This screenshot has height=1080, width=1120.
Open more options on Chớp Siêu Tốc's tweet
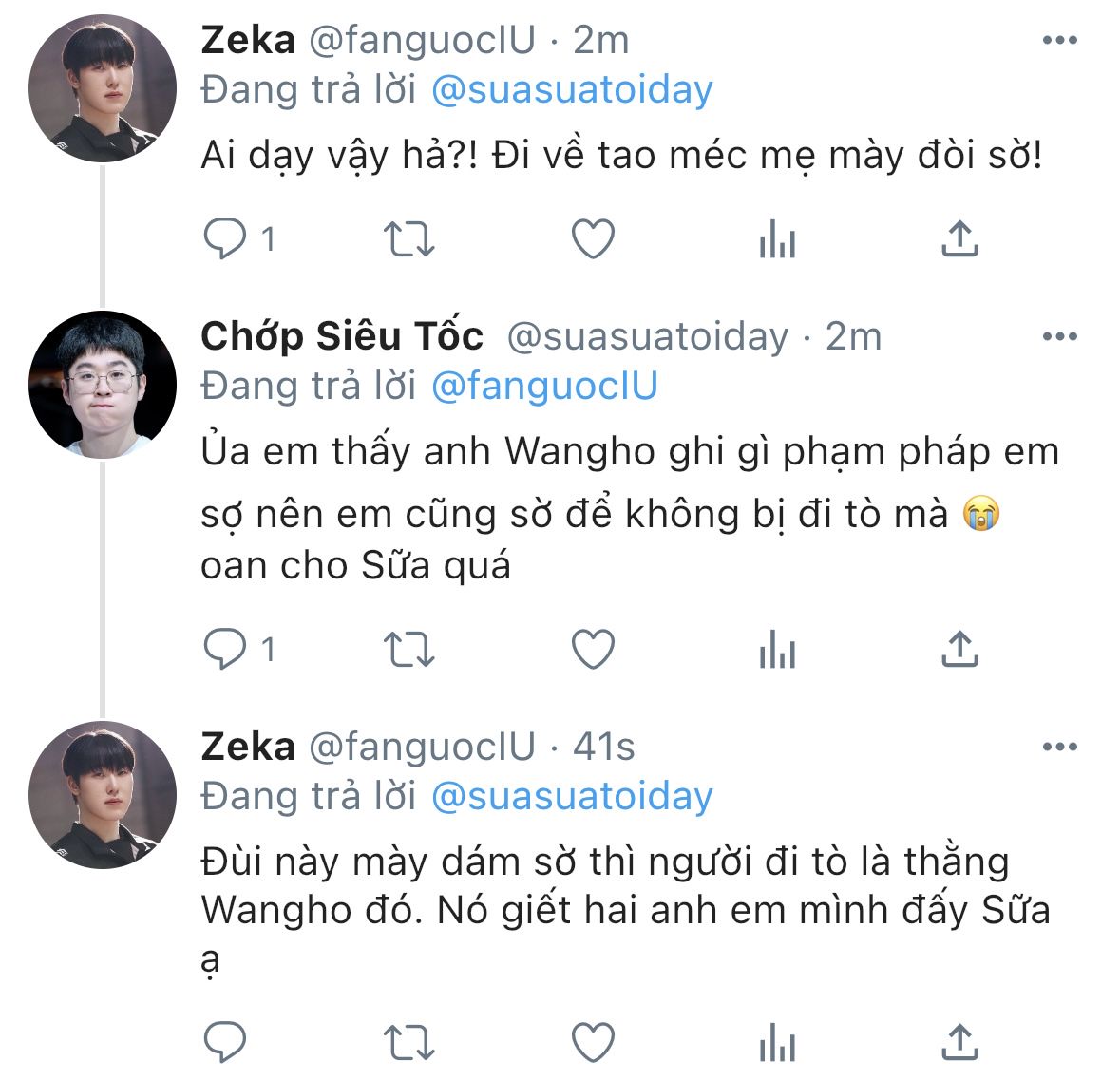(x=1059, y=336)
